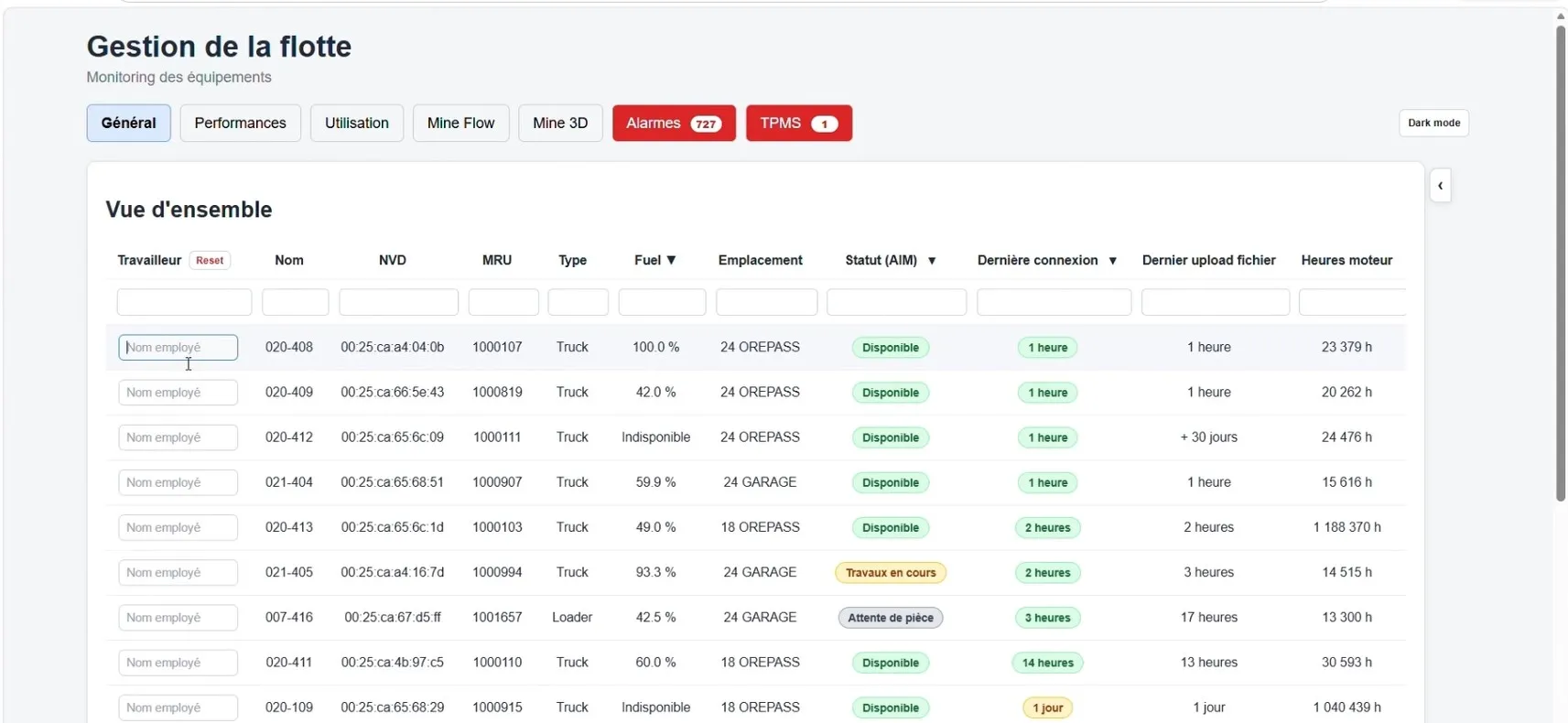Click Nom employé field for 021-405
Image resolution: width=1568 pixels, height=723 pixels.
(x=178, y=572)
